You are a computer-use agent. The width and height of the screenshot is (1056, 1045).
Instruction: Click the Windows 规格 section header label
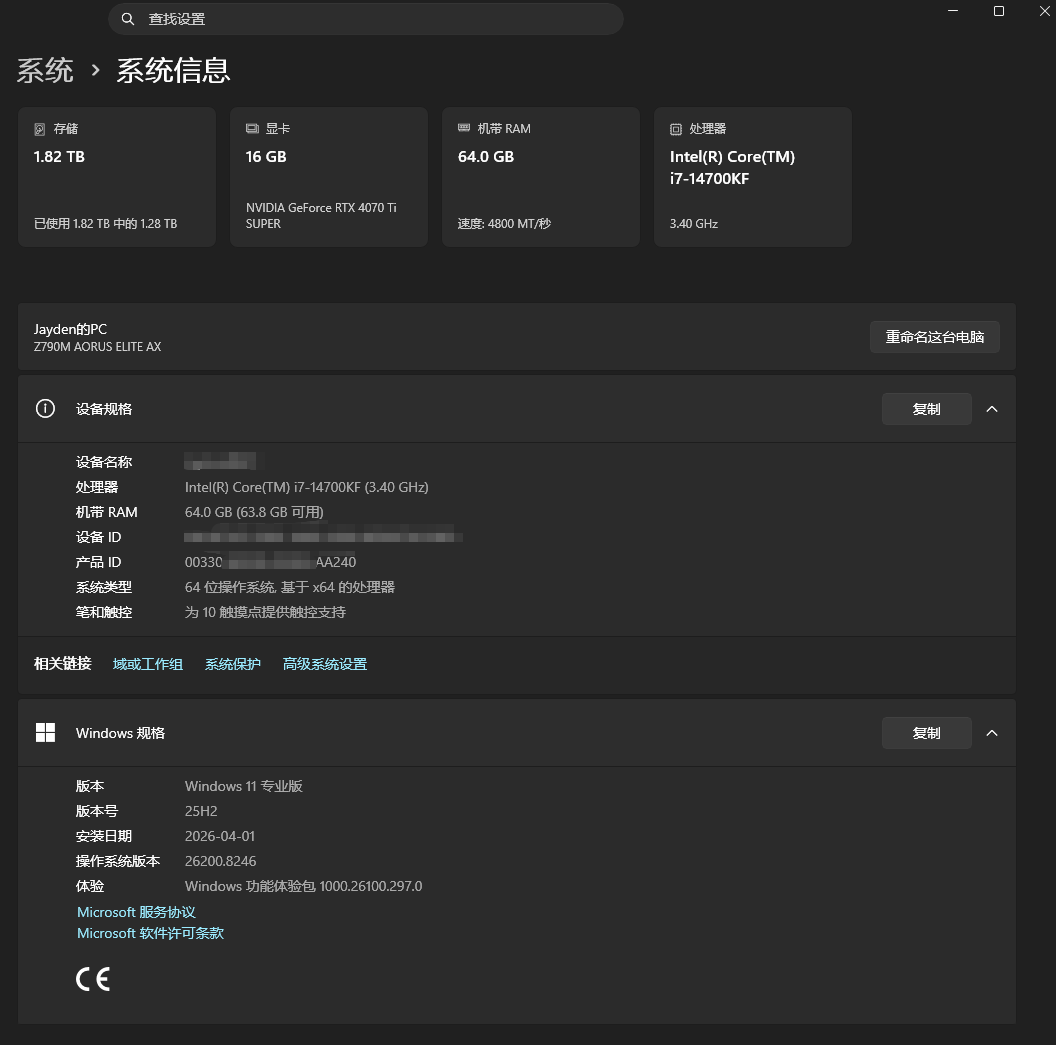(x=121, y=733)
